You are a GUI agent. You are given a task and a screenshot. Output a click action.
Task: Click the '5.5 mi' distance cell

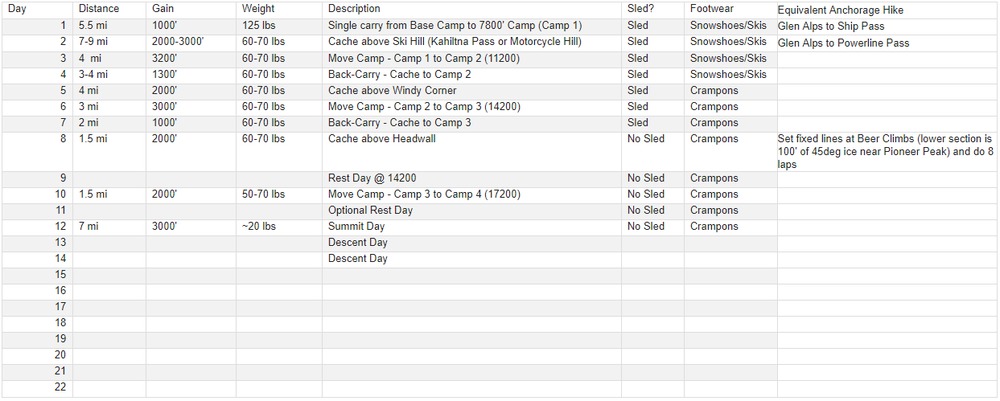[93, 25]
